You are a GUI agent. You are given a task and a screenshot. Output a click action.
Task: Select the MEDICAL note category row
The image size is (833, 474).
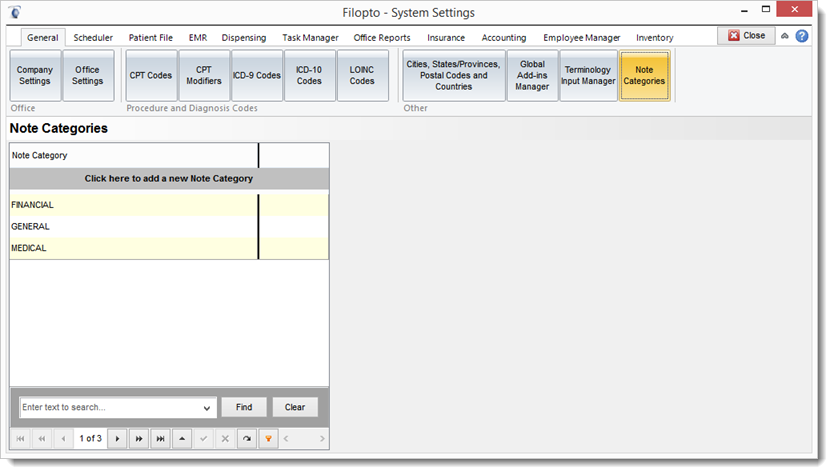(169, 248)
